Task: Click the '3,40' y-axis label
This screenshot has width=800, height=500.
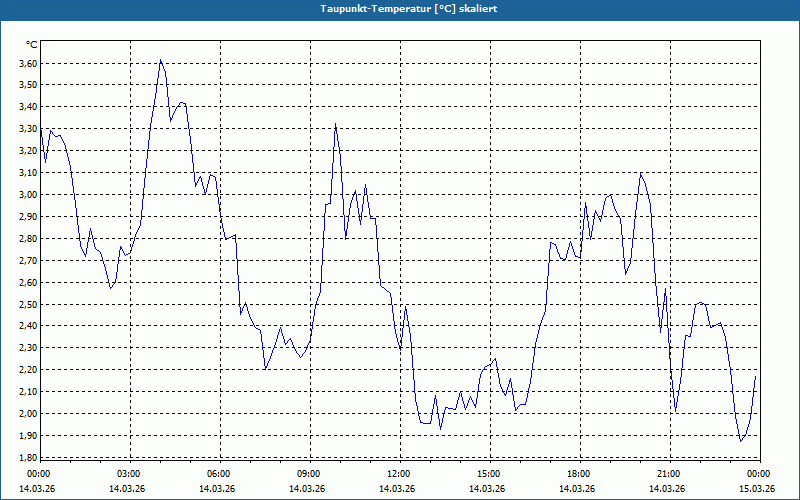Action: point(28,107)
